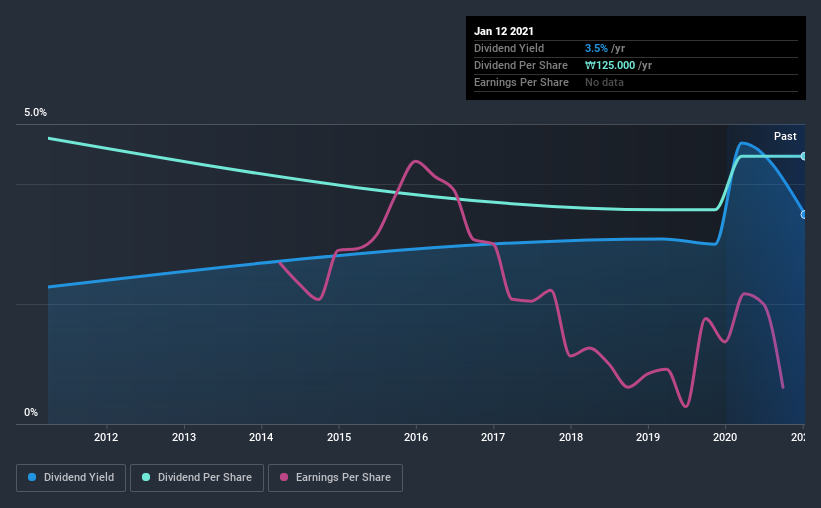Screen dimensions: 821x508
Task: Click the blue Dividend Yield legend dot
Action: click(x=32, y=477)
